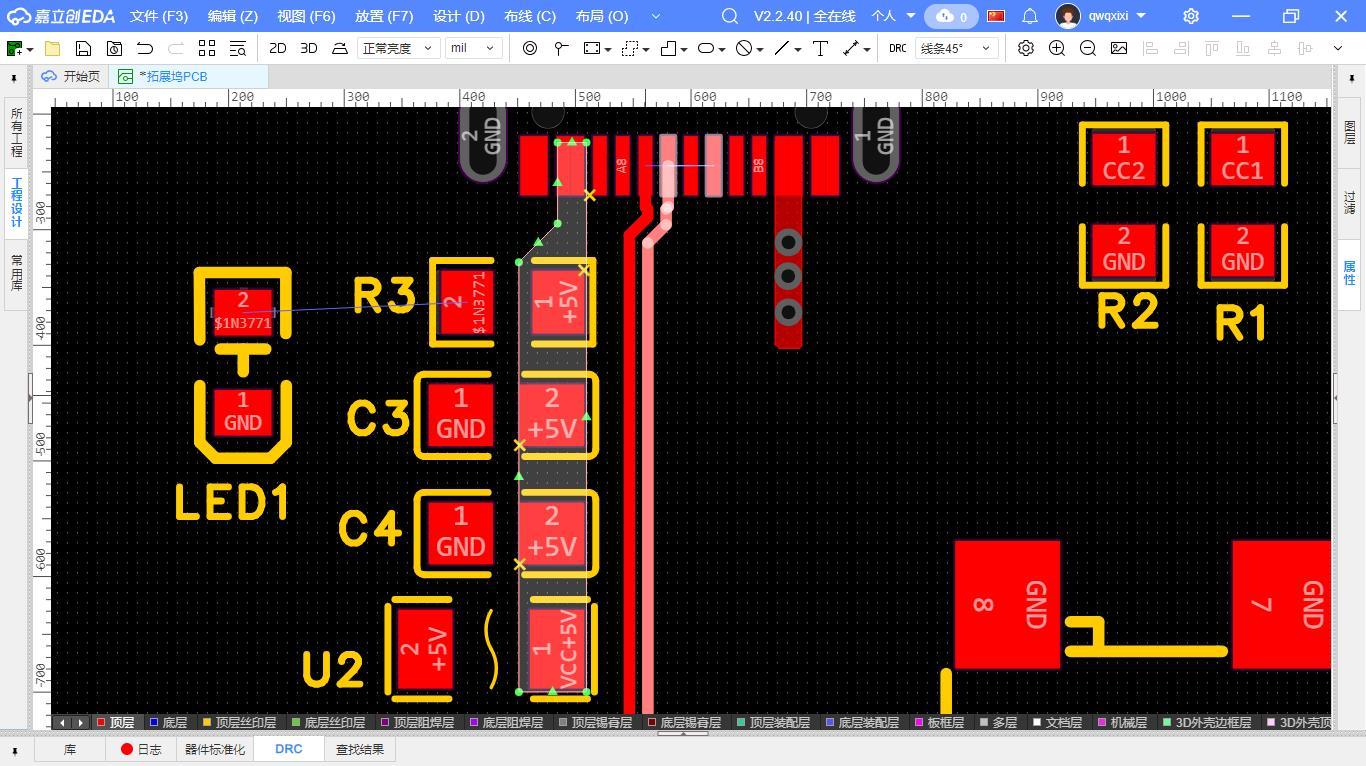Click the zoom out magnifier icon
This screenshot has height=766, width=1366.
[1088, 48]
